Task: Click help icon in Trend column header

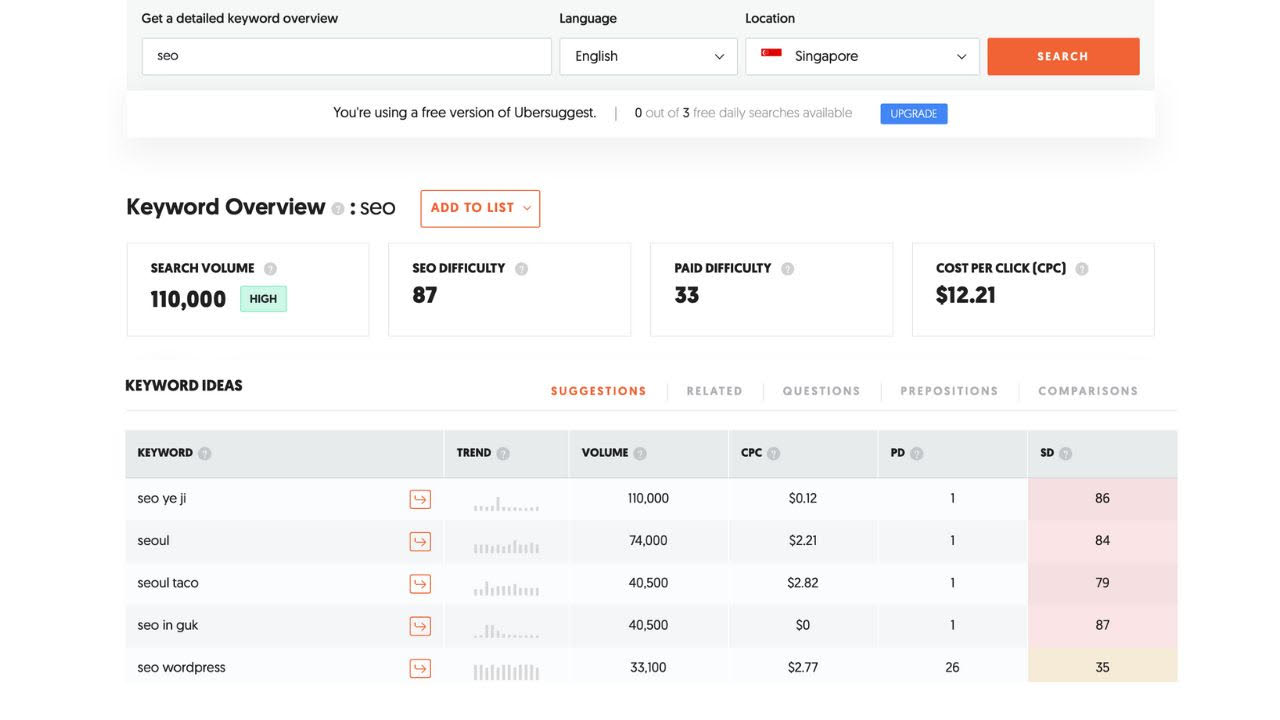Action: 503,453
